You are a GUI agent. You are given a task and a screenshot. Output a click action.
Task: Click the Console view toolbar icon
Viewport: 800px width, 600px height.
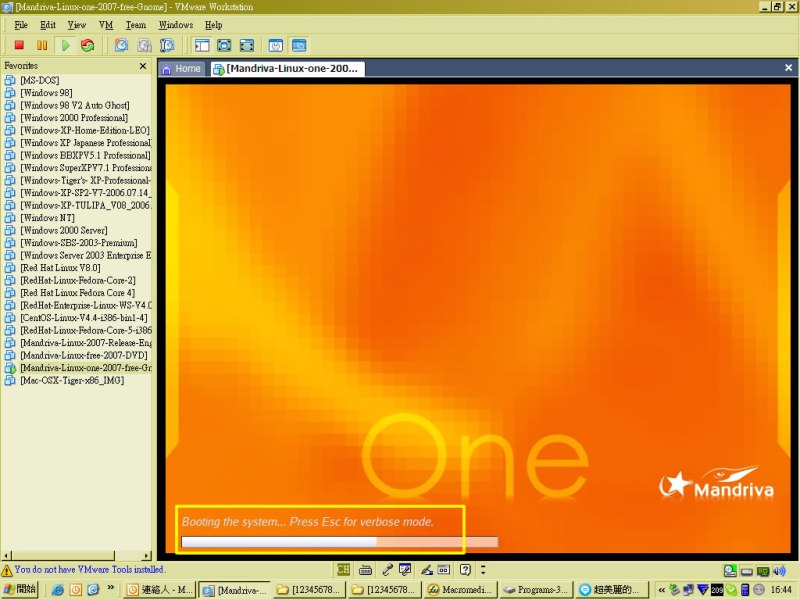click(299, 45)
